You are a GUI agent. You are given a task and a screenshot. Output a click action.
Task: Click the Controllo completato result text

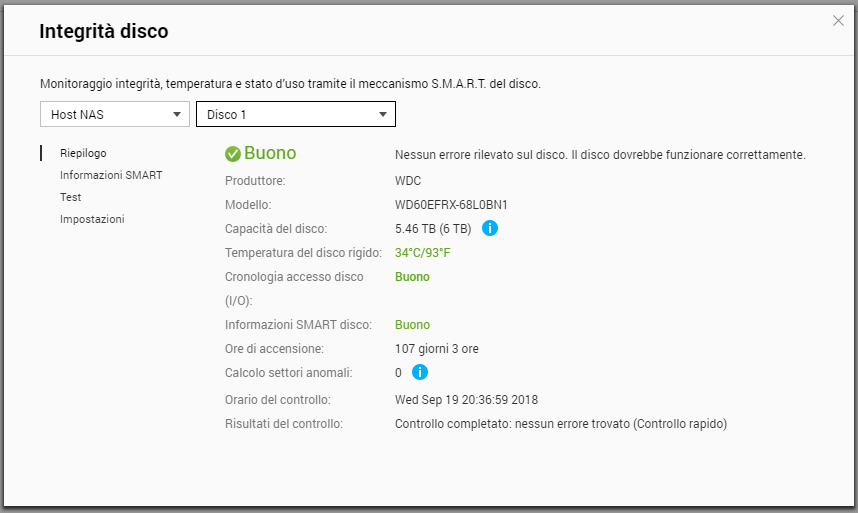click(x=560, y=424)
